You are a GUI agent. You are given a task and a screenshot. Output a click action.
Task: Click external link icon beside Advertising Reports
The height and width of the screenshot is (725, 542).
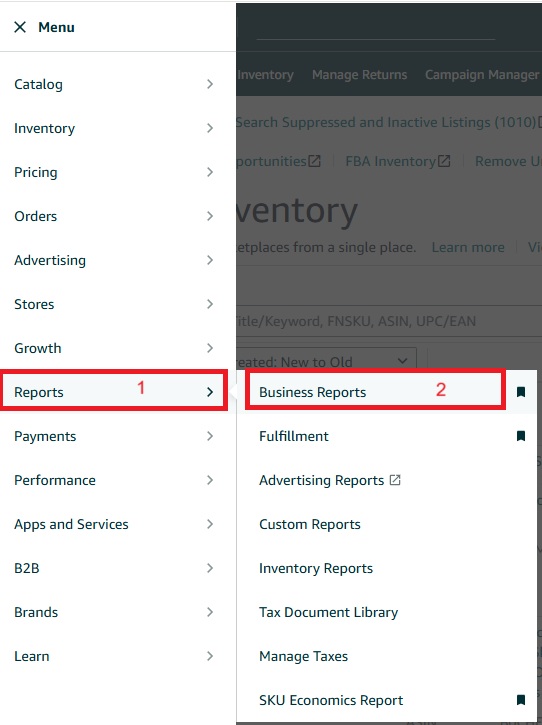pos(395,480)
